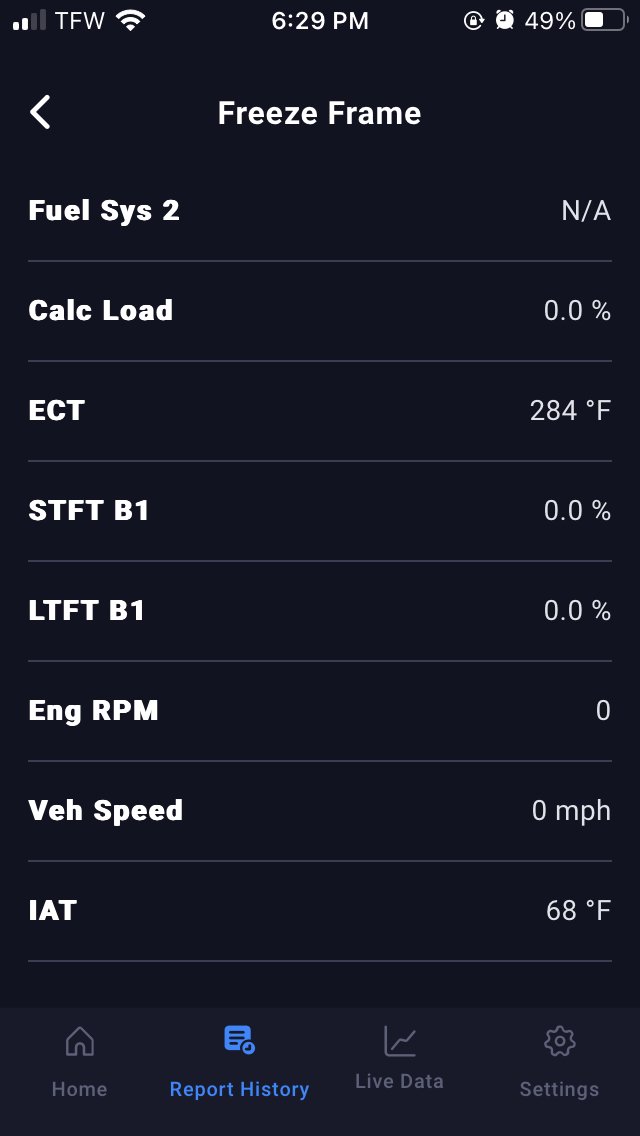Tap the Veh Speed 0 mph value
Screen dimensions: 640x1136
[x=571, y=811]
